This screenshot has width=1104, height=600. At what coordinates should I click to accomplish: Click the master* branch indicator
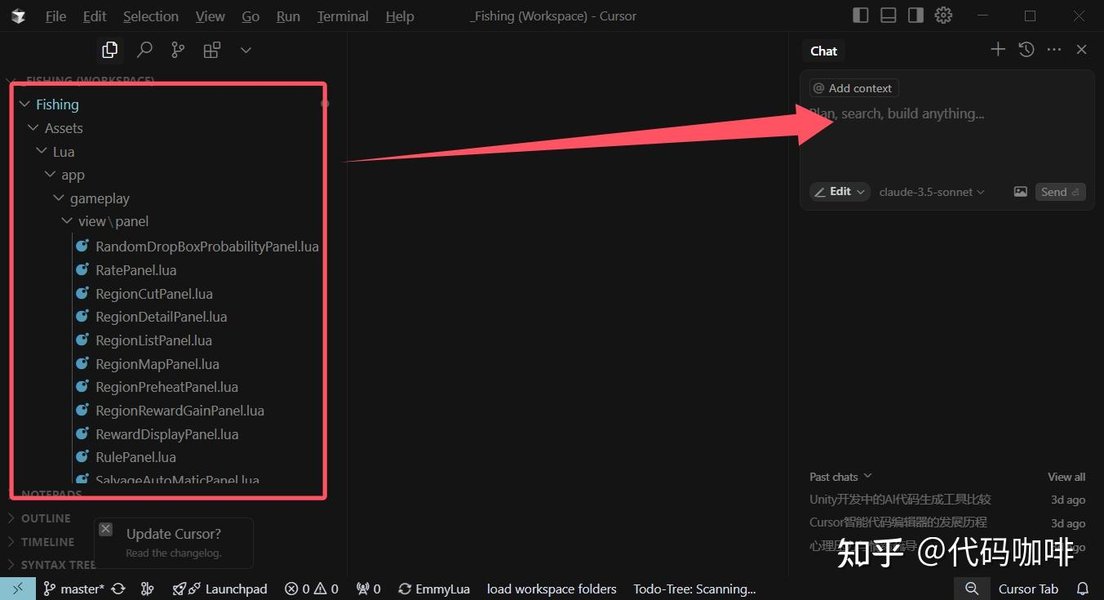click(x=73, y=589)
